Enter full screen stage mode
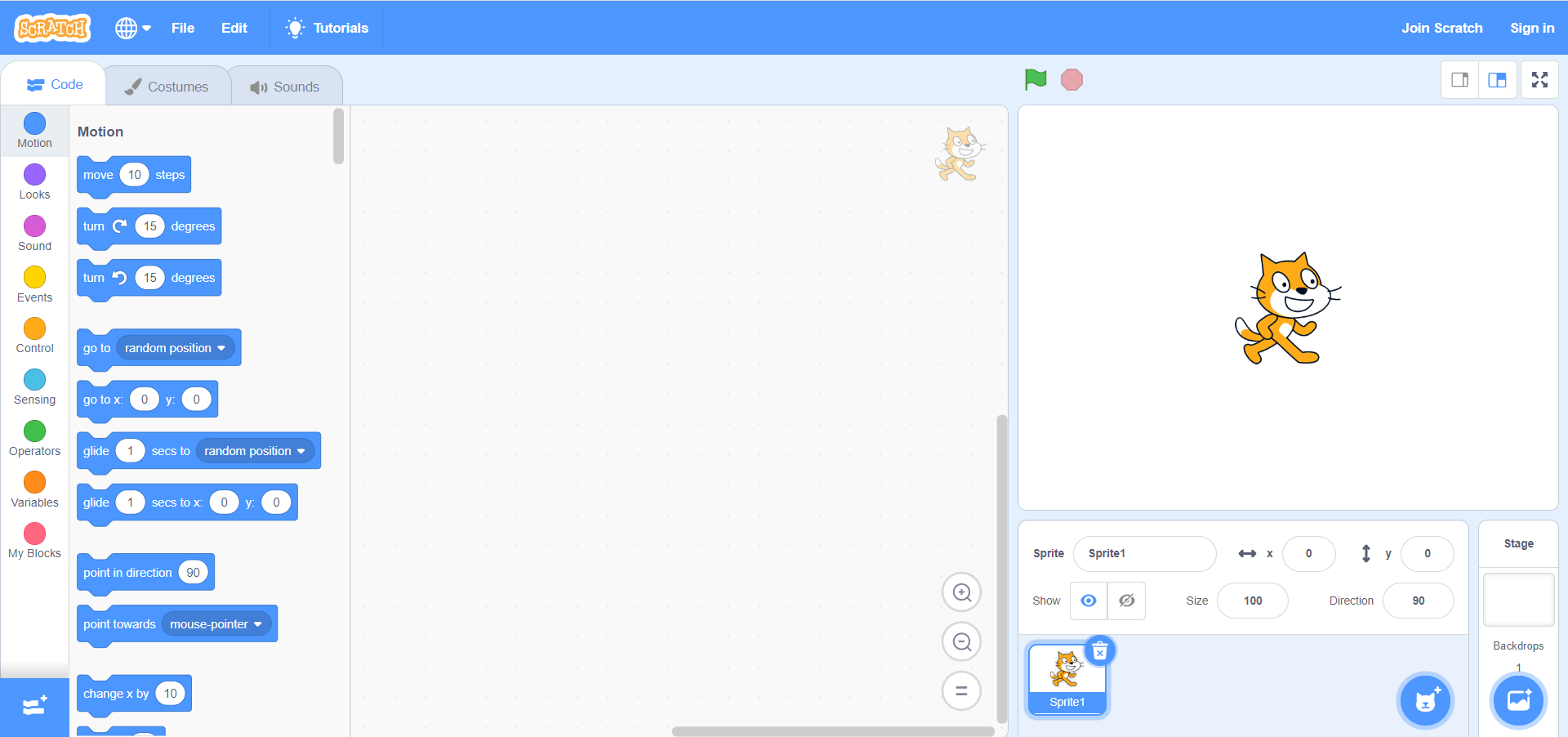The width and height of the screenshot is (1568, 737). tap(1539, 80)
